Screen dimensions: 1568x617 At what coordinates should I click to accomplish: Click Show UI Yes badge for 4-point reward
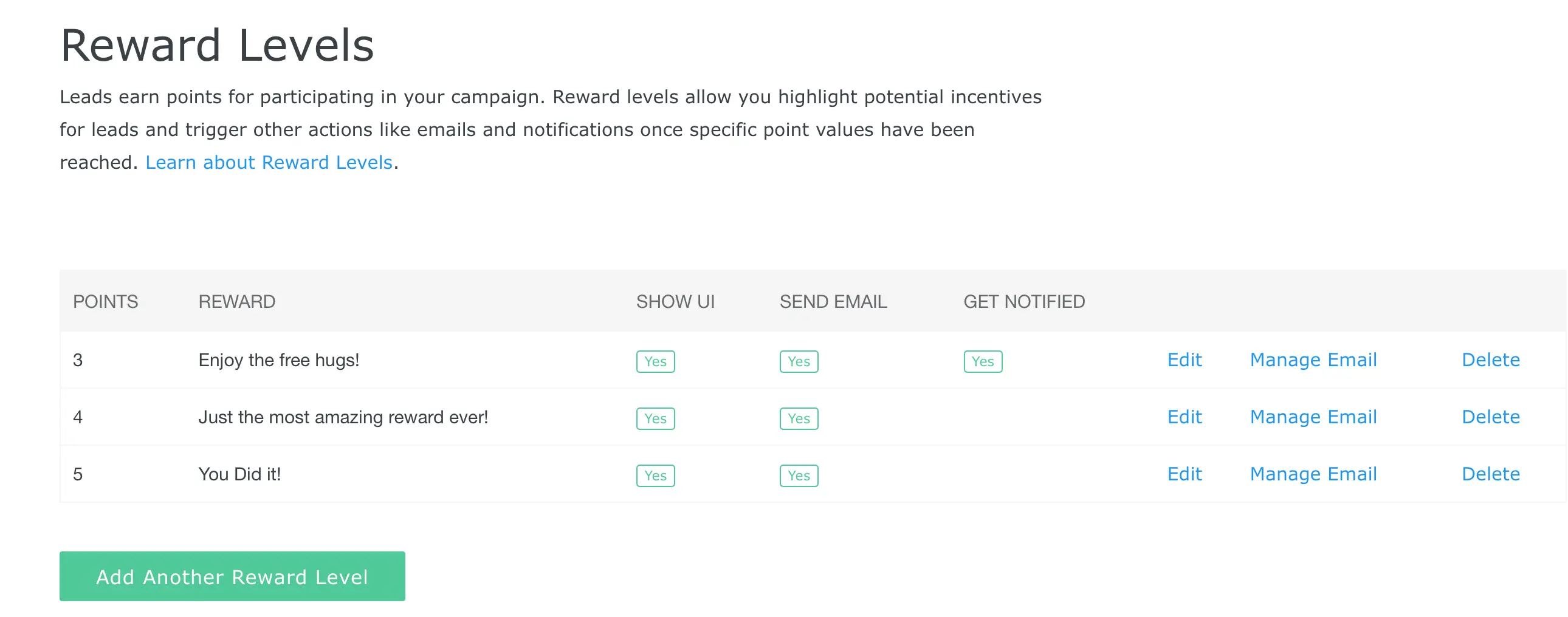[x=655, y=418]
